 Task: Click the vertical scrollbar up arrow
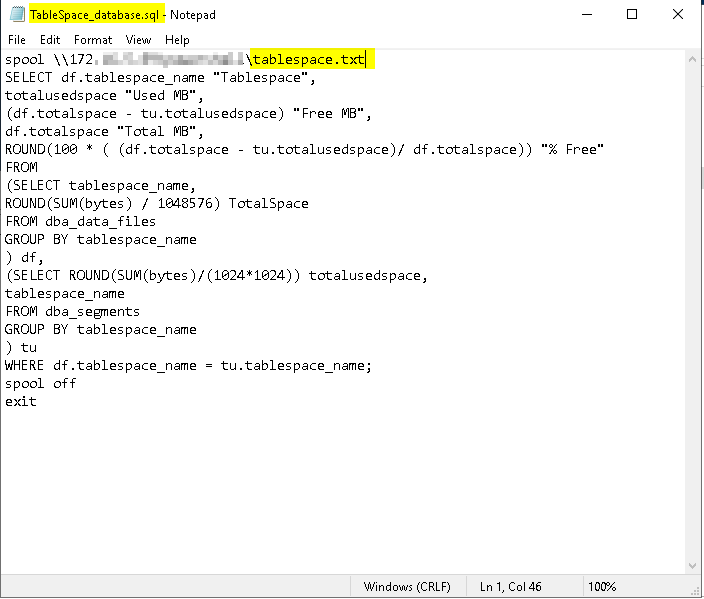pos(694,58)
